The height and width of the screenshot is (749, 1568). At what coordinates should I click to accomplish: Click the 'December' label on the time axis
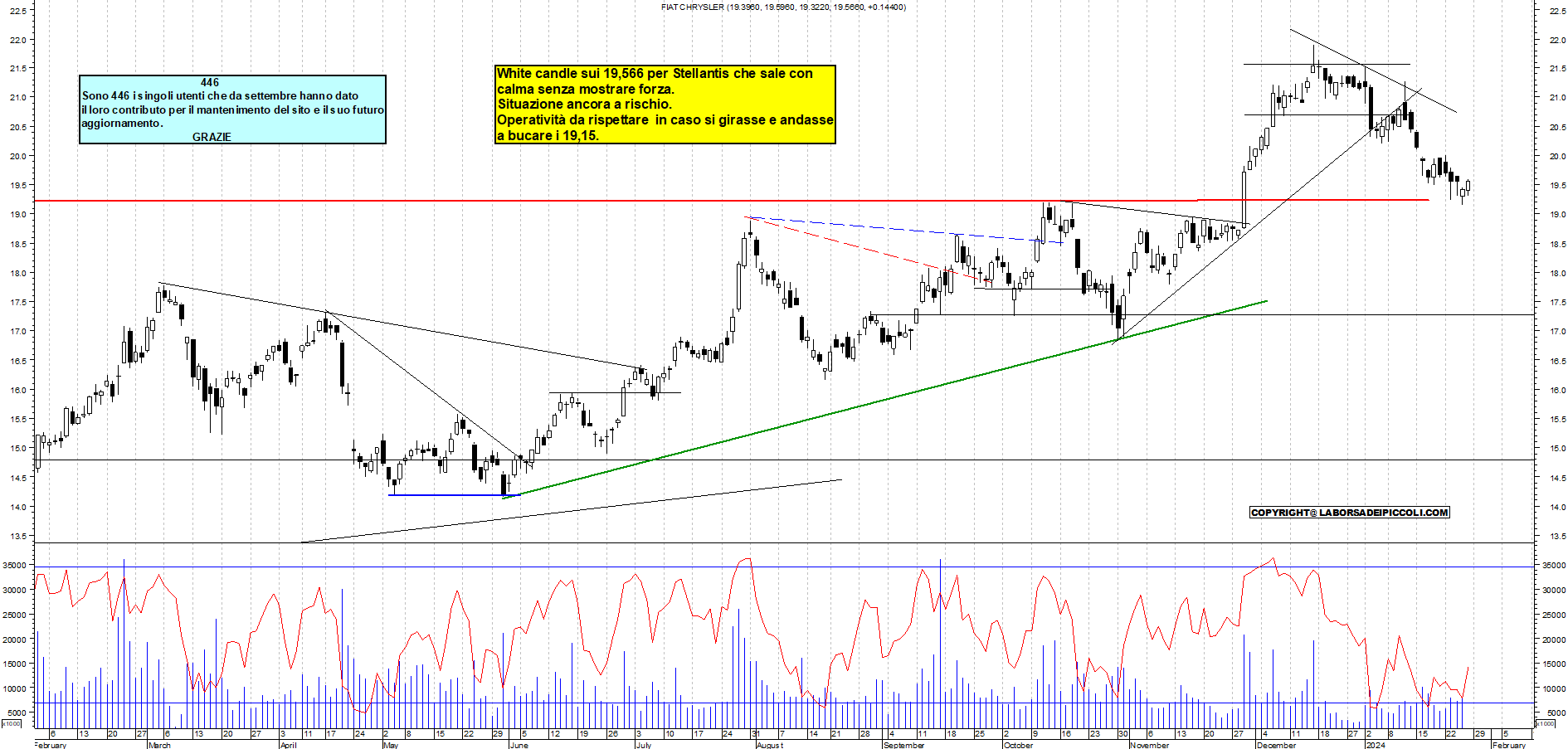click(x=1276, y=745)
